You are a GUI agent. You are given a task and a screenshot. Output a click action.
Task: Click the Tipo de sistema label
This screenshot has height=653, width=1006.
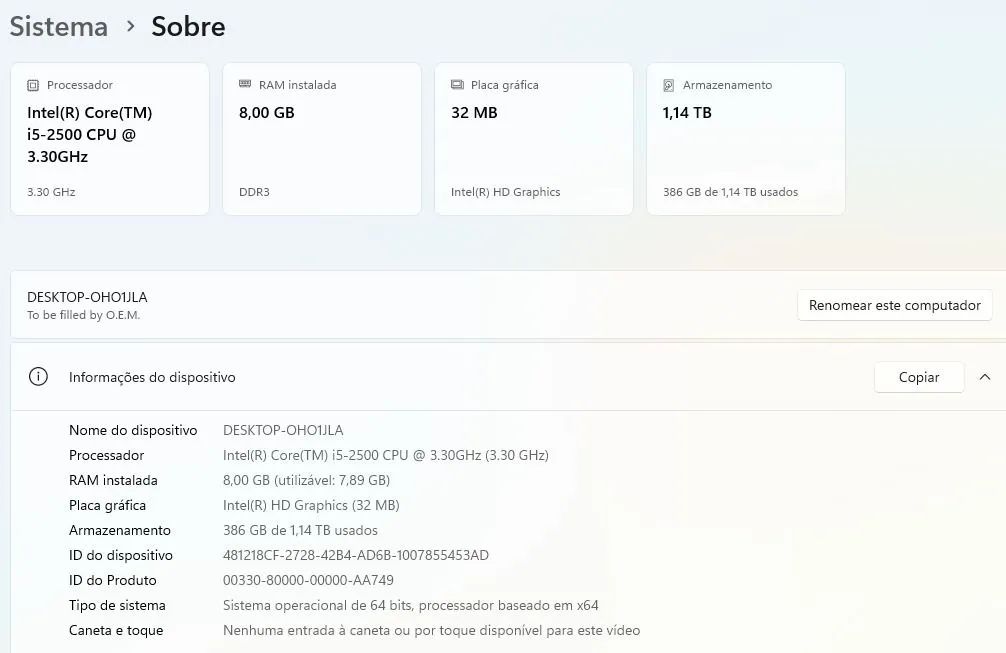point(117,606)
